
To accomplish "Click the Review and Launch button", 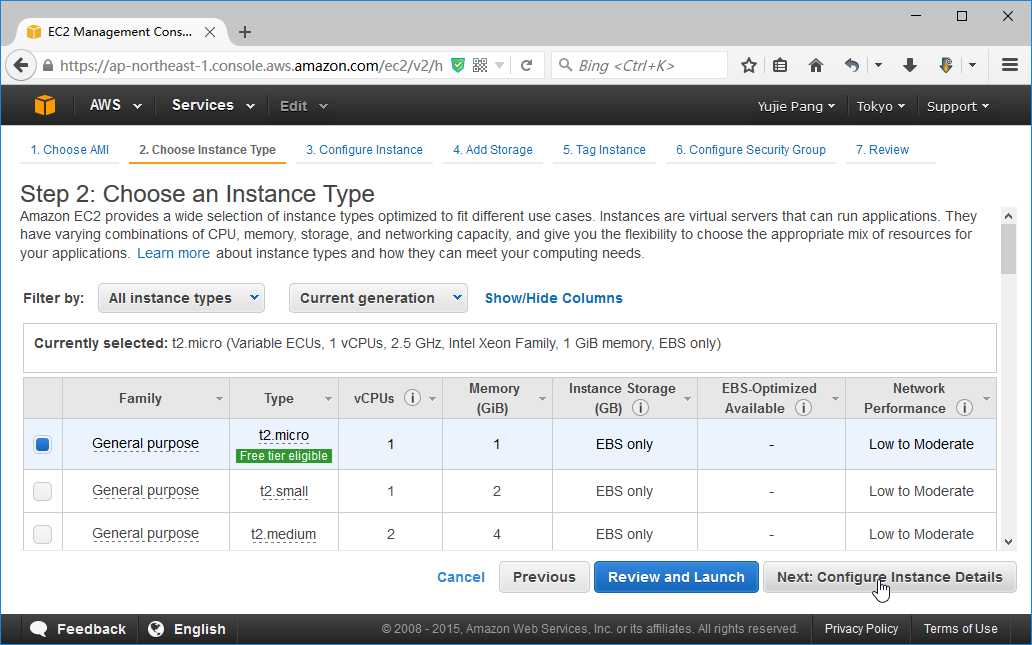I will [x=676, y=577].
